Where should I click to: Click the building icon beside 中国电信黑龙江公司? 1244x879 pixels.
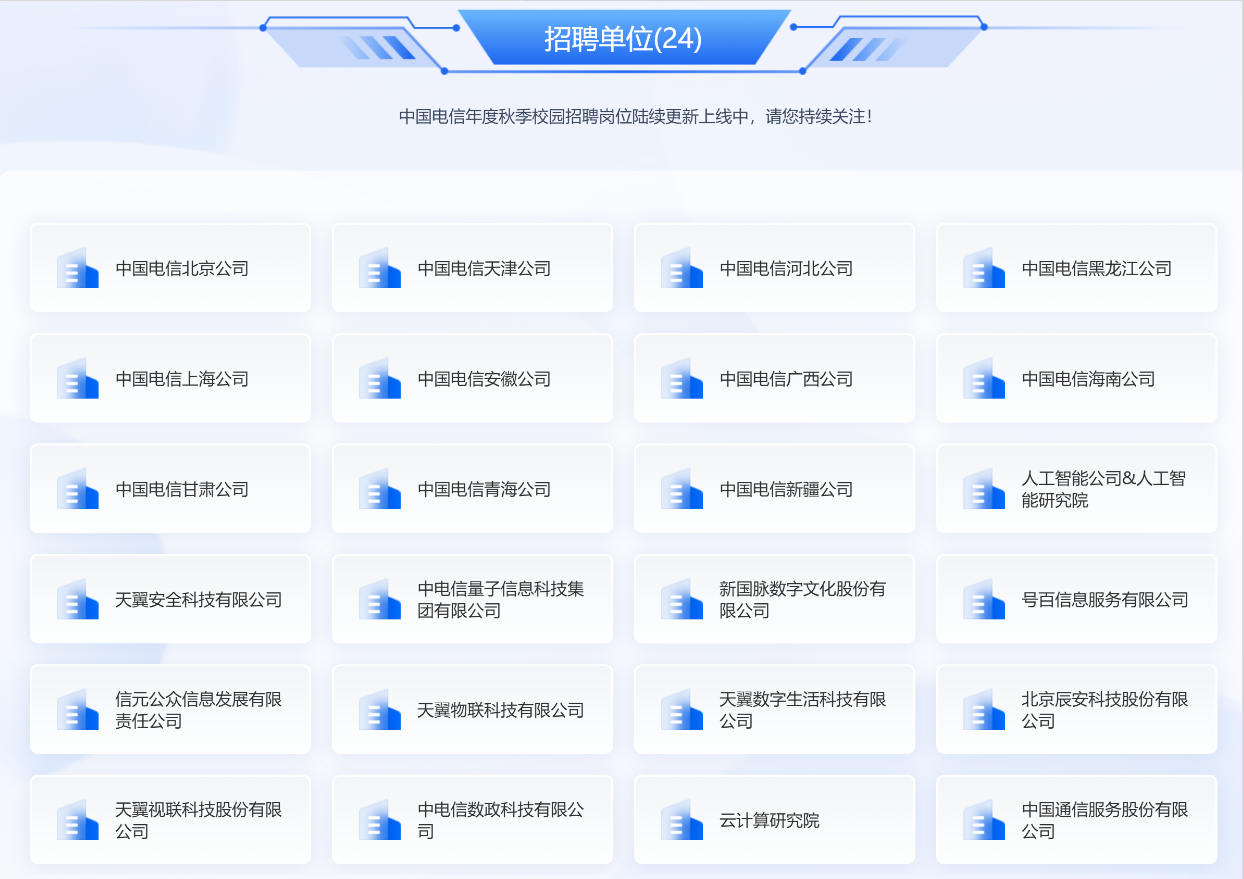click(984, 268)
